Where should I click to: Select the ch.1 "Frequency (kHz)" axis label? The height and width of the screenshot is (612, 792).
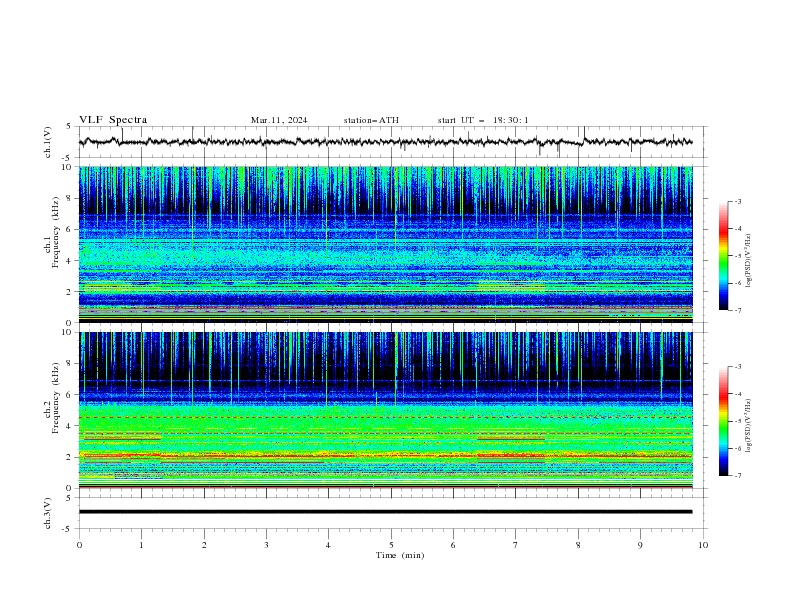coord(56,232)
